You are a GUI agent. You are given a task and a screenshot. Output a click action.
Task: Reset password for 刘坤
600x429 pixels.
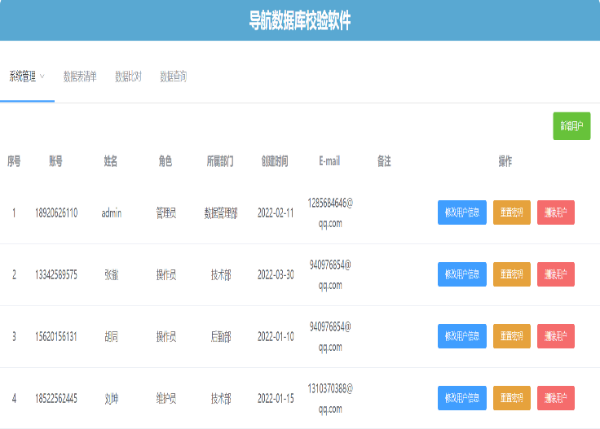pyautogui.click(x=512, y=398)
